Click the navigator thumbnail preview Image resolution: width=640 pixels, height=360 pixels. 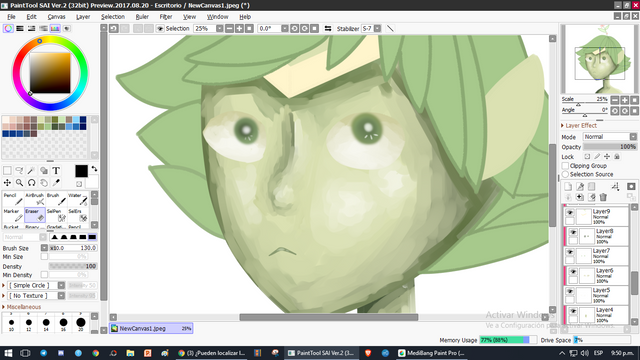click(x=600, y=59)
